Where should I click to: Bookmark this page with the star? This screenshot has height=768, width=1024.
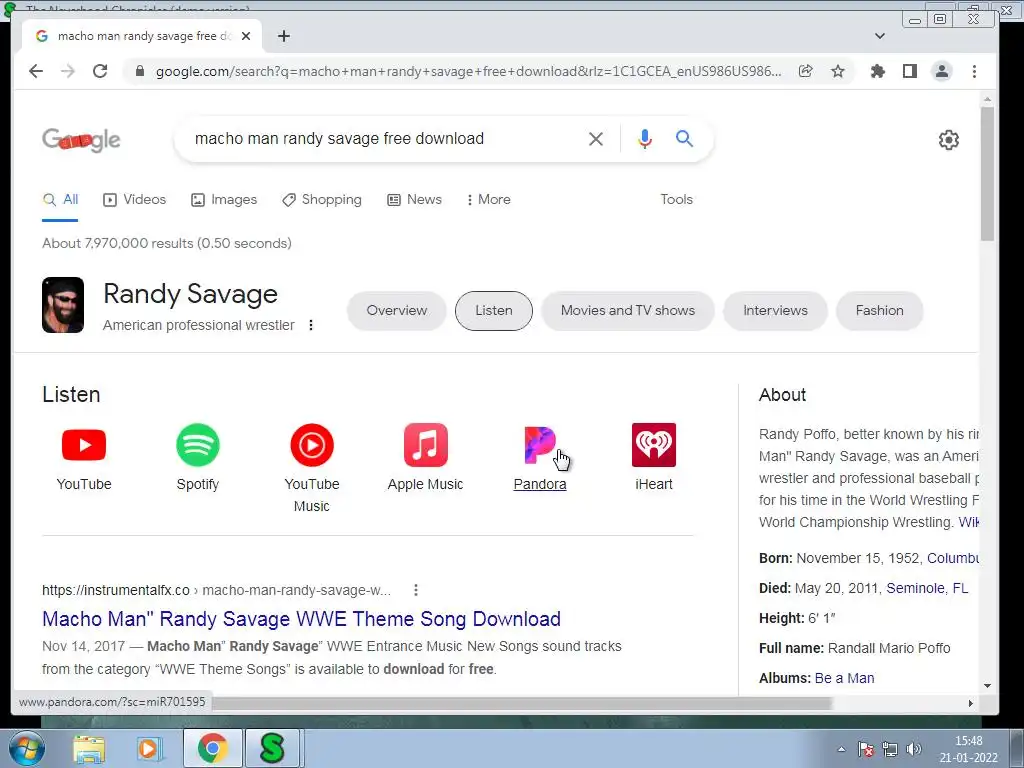click(x=838, y=71)
